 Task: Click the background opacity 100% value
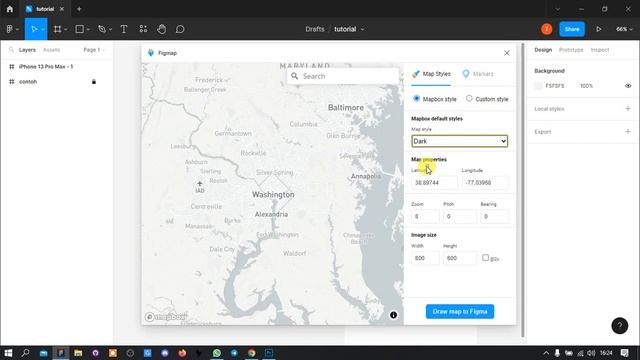pos(586,86)
